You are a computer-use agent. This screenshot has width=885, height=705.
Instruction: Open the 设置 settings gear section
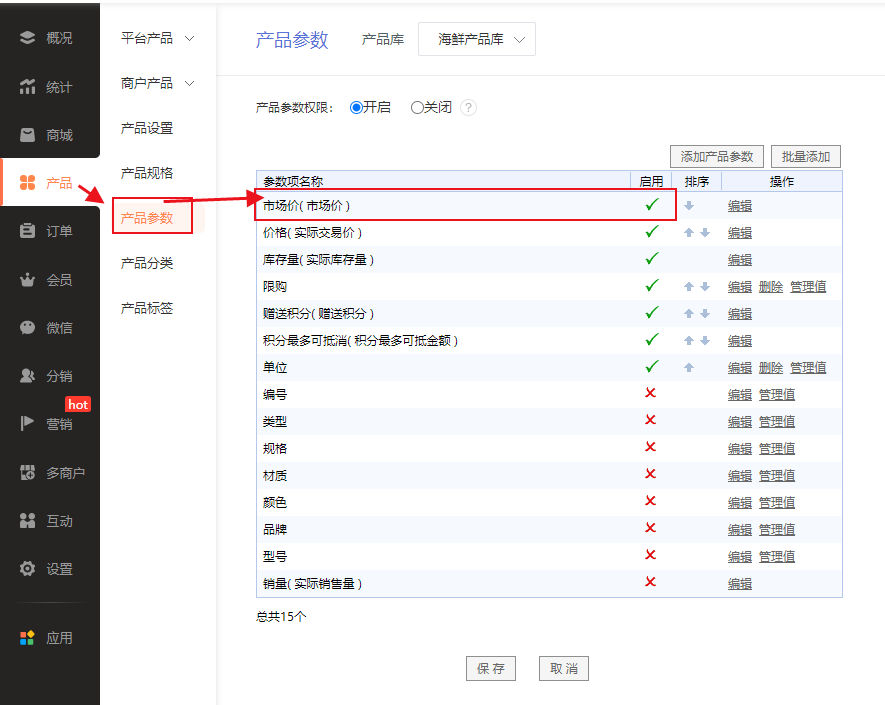point(46,569)
